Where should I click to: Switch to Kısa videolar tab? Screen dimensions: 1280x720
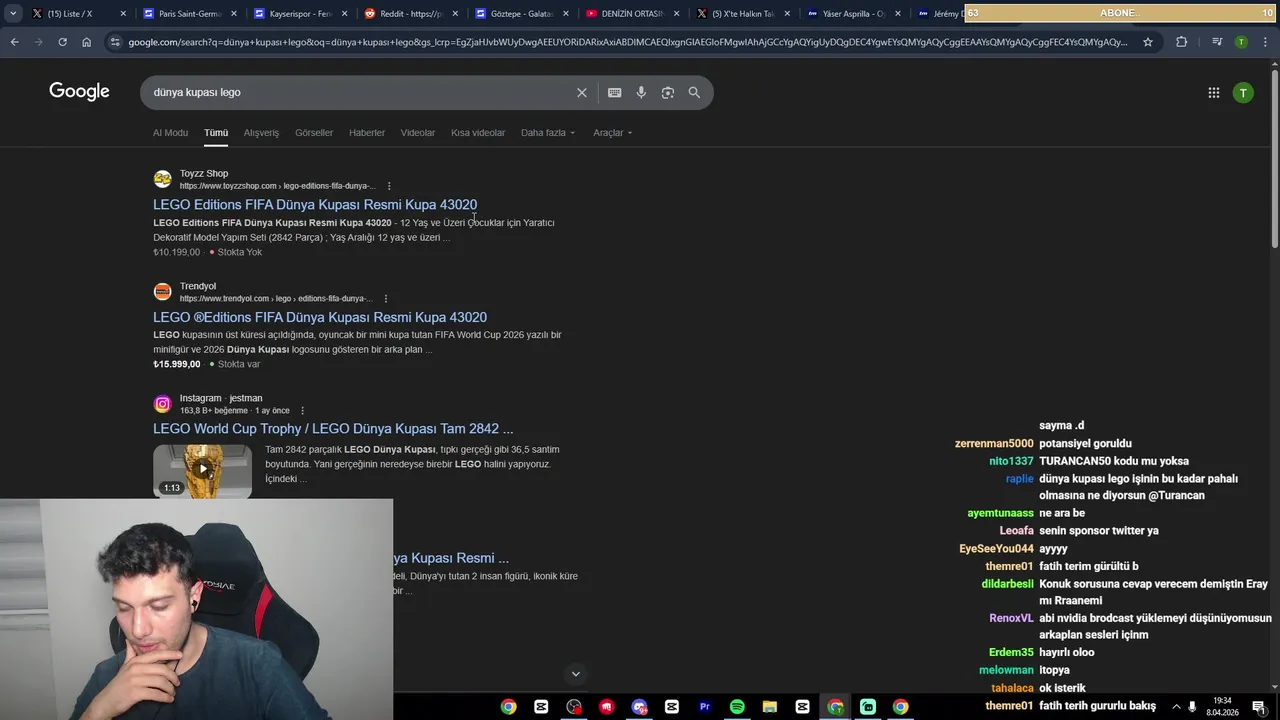pos(478,133)
